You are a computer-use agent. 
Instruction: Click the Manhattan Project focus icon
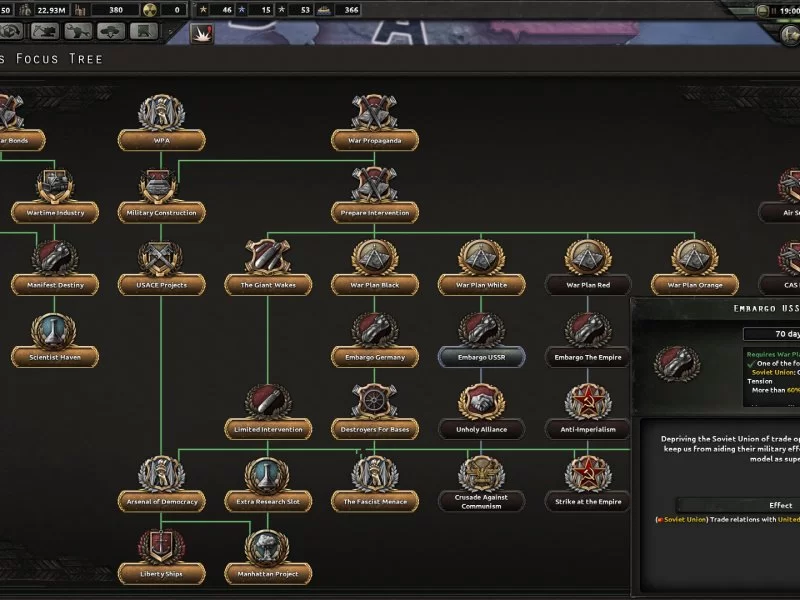(268, 546)
